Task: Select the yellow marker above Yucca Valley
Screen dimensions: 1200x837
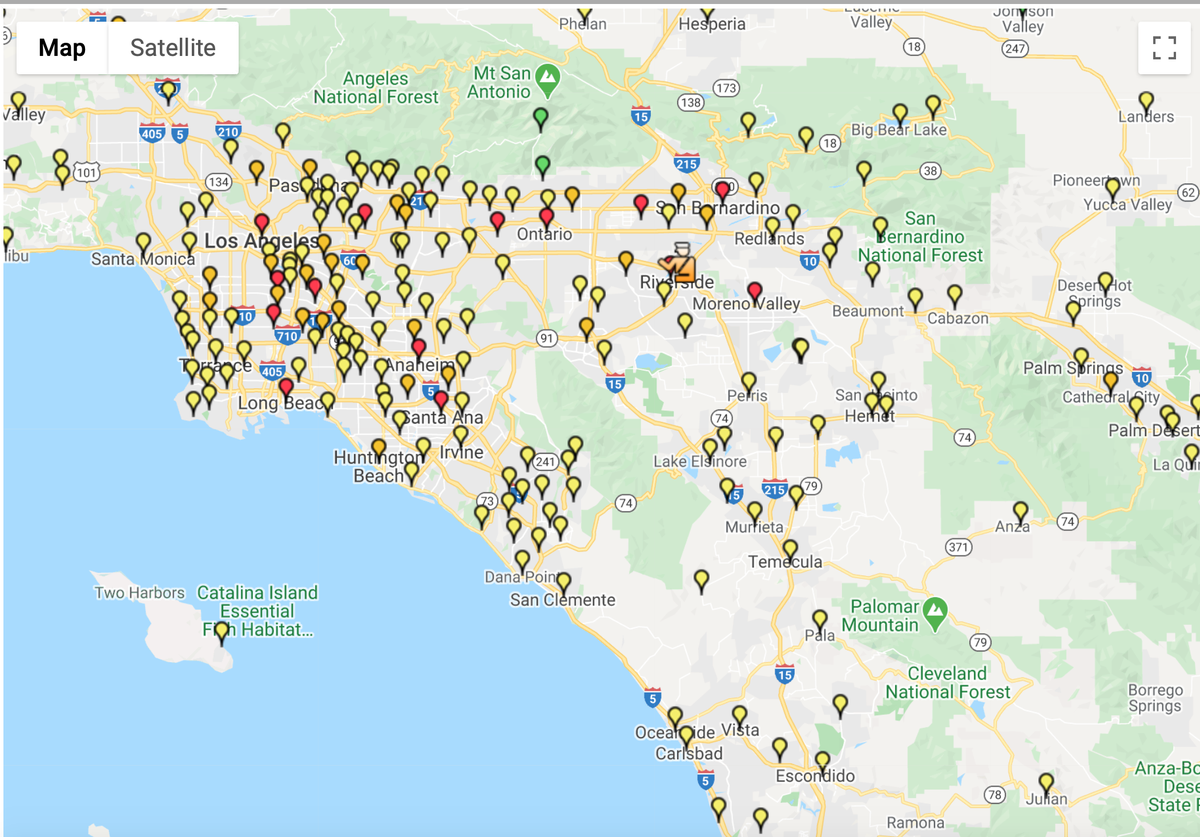Action: click(x=1113, y=190)
